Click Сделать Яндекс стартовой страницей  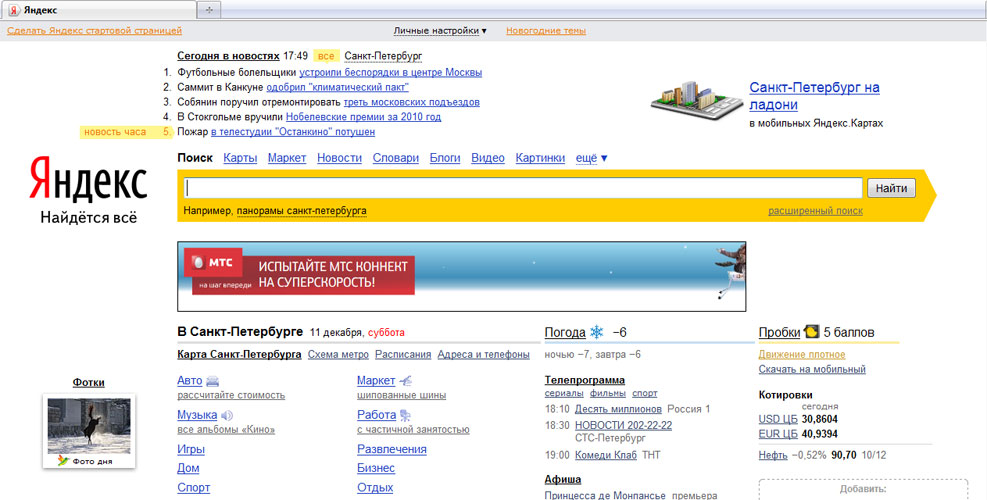pos(94,30)
